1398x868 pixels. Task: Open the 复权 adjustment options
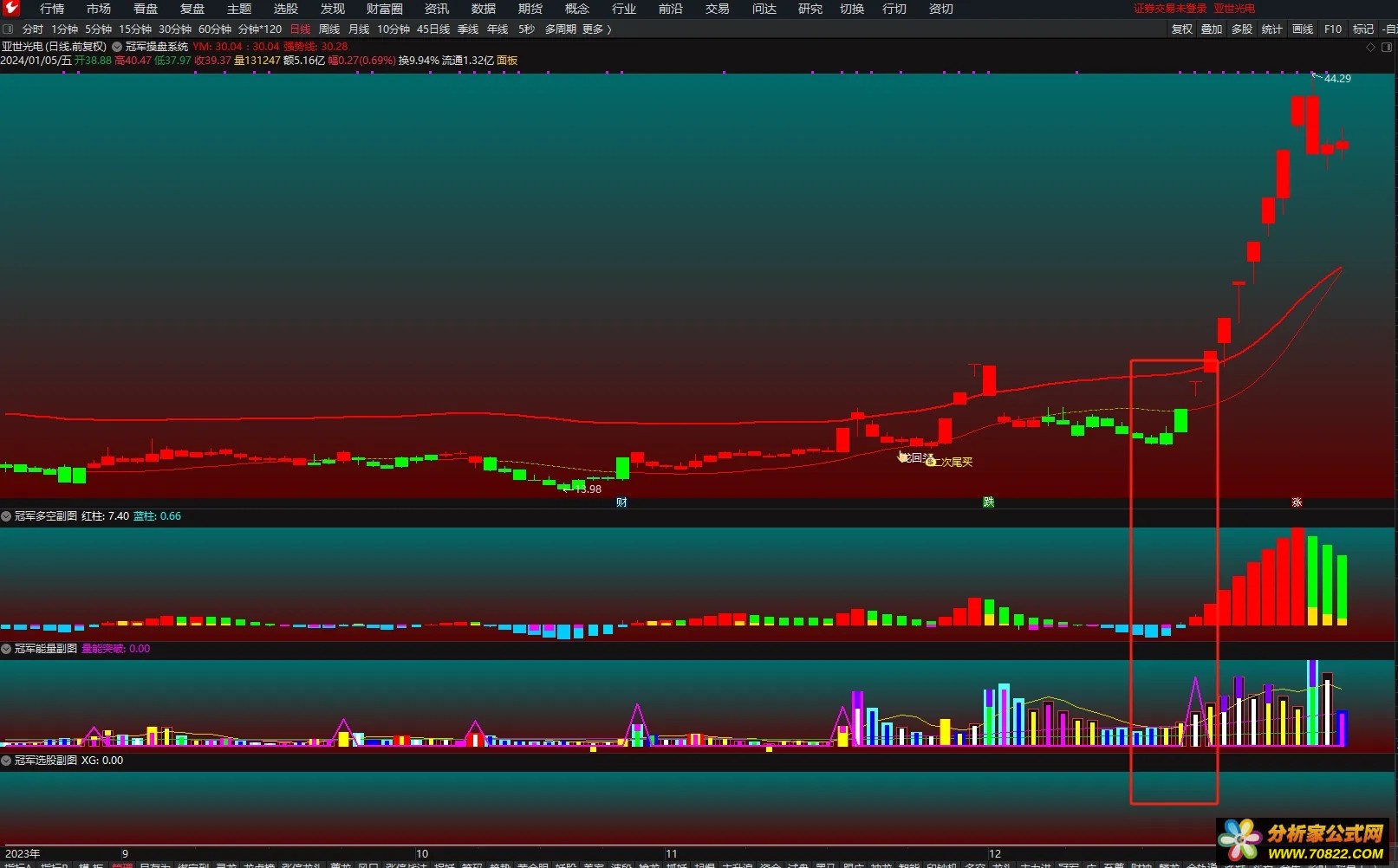pos(1182,29)
